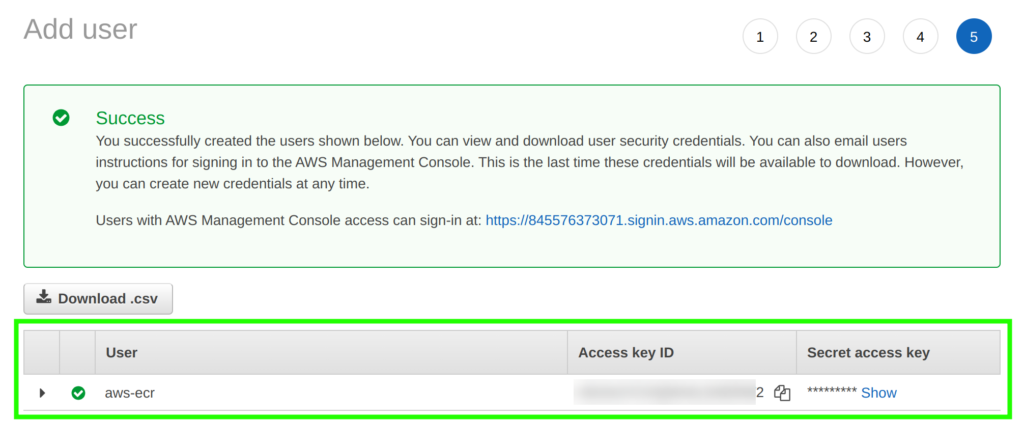The image size is (1024, 448).
Task: Click the blurred access key ID value
Action: [663, 392]
